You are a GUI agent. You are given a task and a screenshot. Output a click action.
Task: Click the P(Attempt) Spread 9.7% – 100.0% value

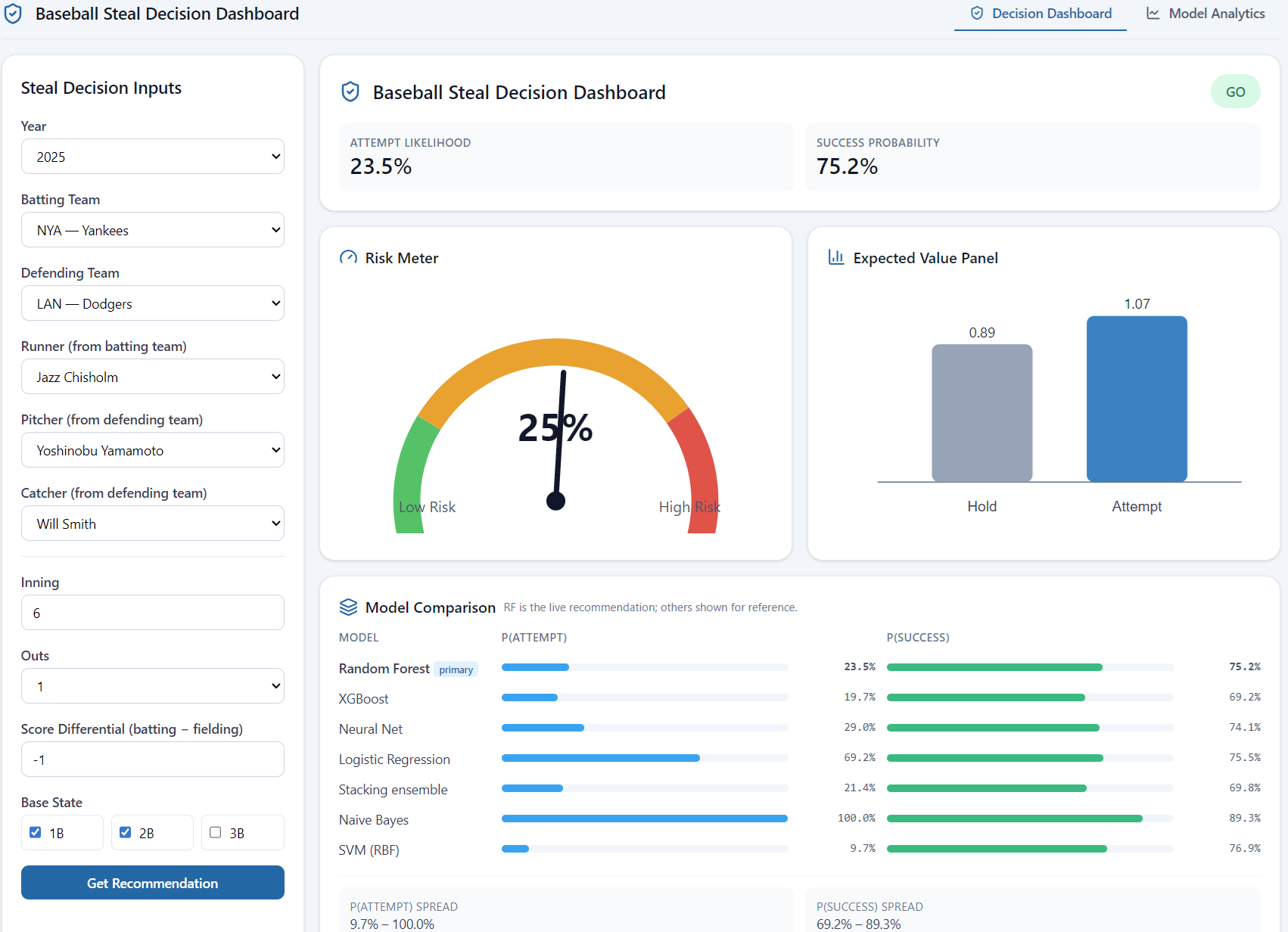392,924
